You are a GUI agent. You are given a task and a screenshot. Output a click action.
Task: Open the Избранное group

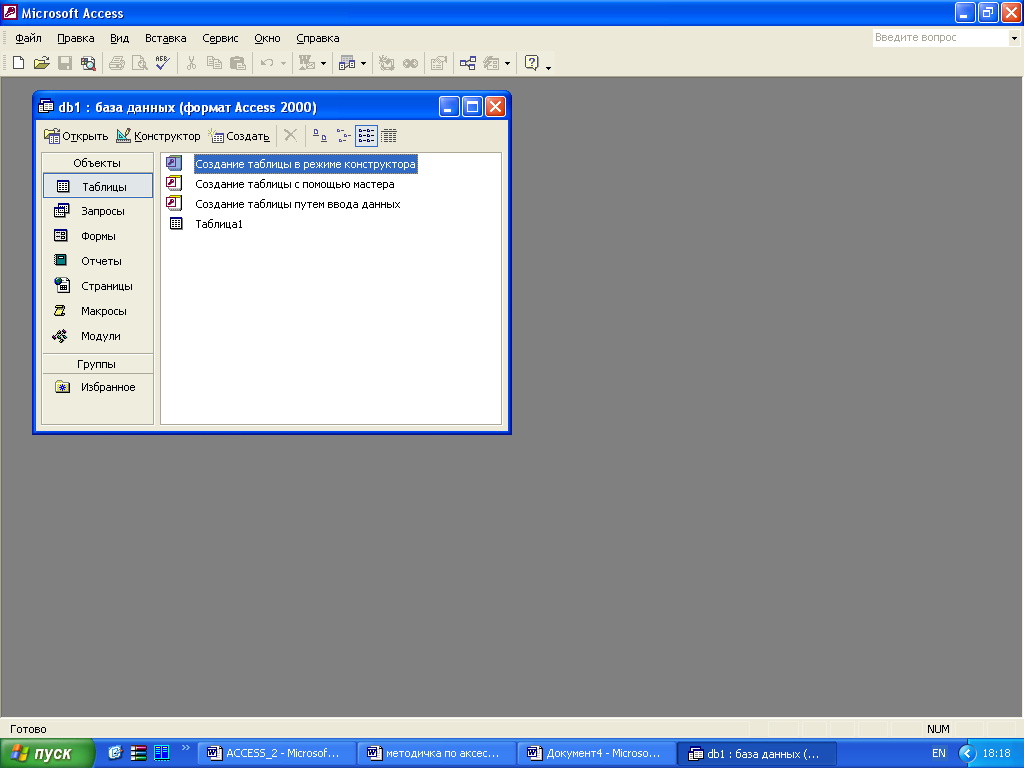[x=97, y=387]
